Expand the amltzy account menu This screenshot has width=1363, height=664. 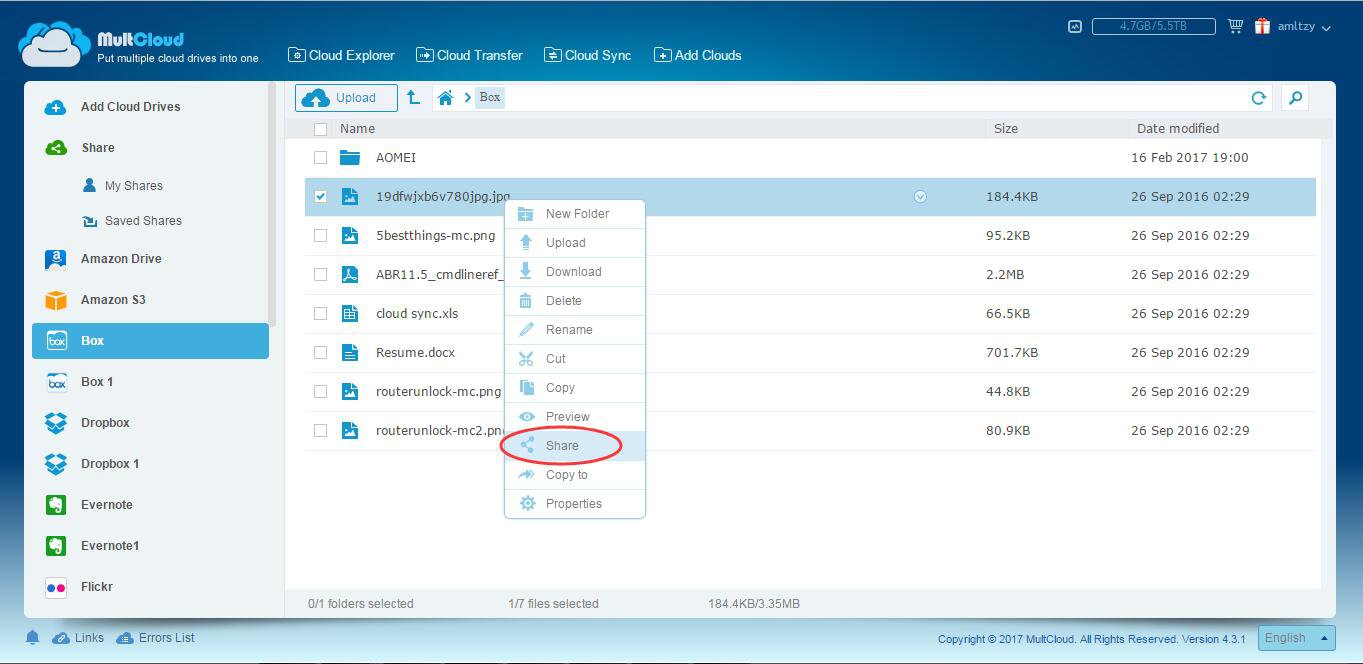tap(1304, 27)
